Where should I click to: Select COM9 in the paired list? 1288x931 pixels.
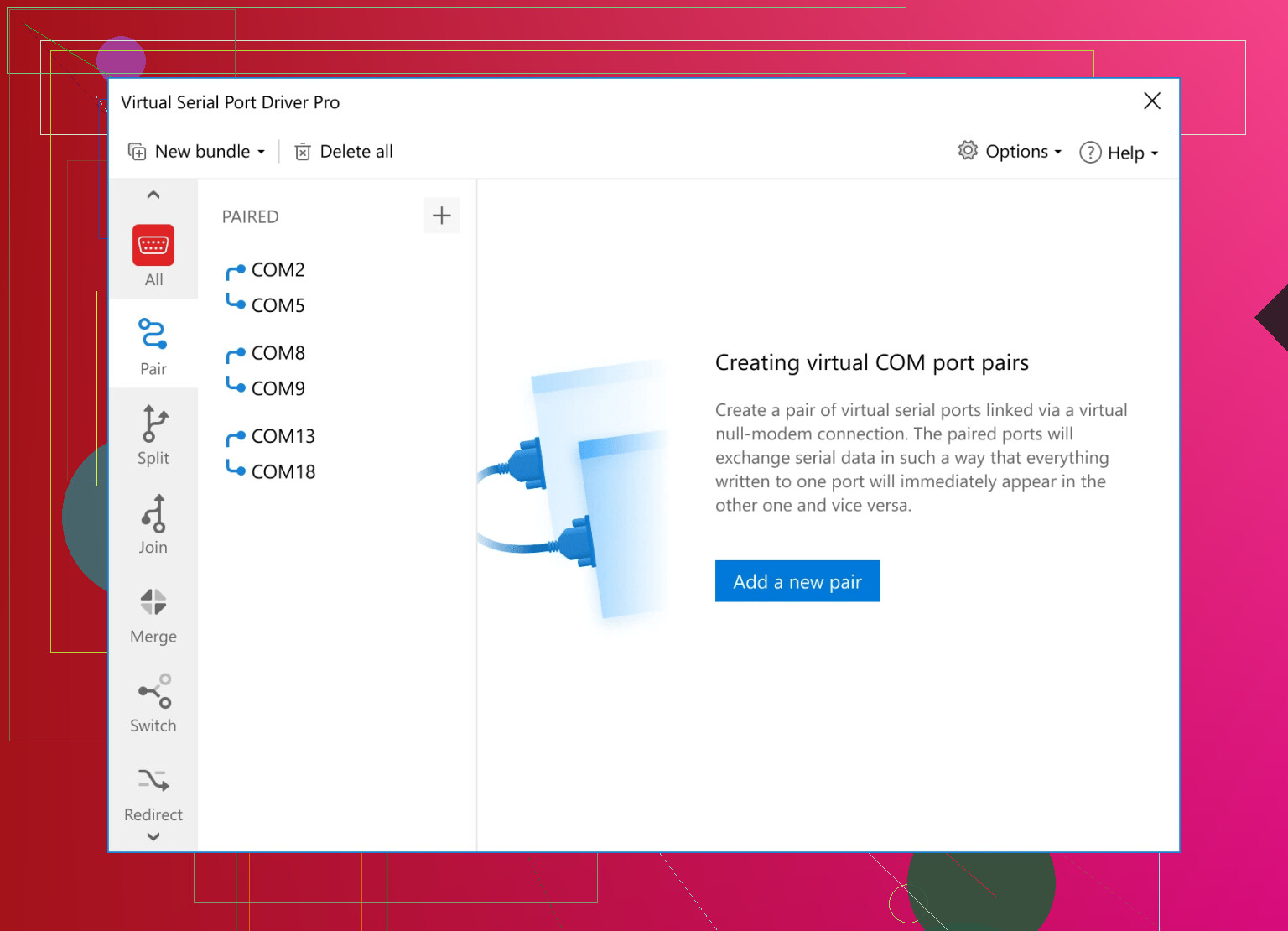pyautogui.click(x=278, y=388)
